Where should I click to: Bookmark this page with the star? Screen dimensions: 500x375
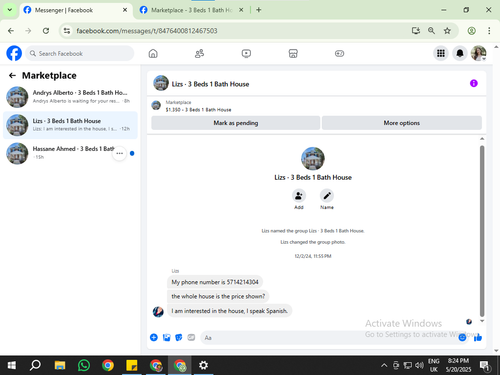(447, 31)
